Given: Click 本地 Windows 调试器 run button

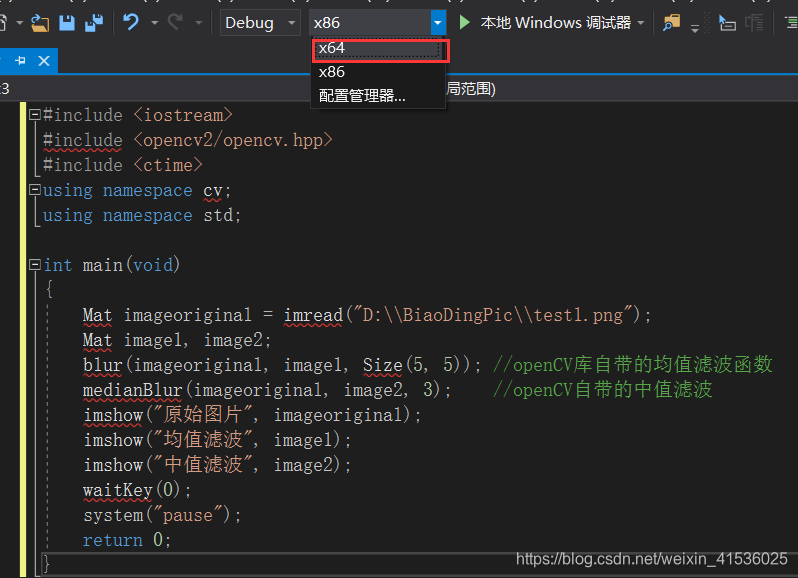Looking at the screenshot, I should 556,23.
